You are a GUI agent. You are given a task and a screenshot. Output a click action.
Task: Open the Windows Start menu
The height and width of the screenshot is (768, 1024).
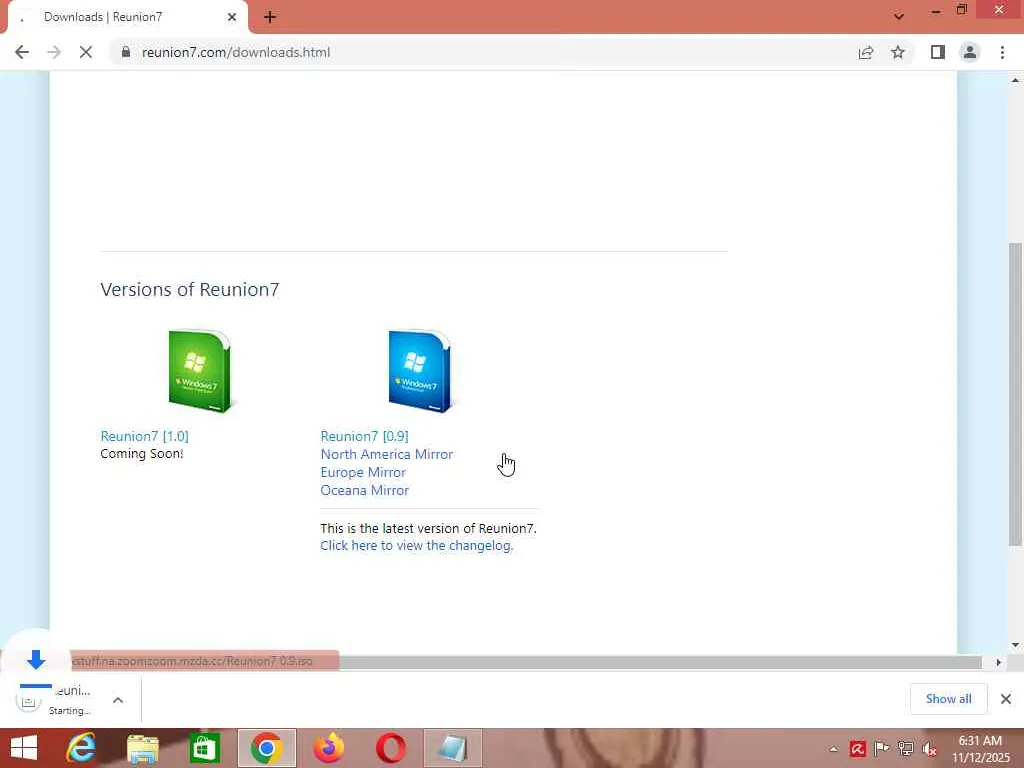(24, 748)
